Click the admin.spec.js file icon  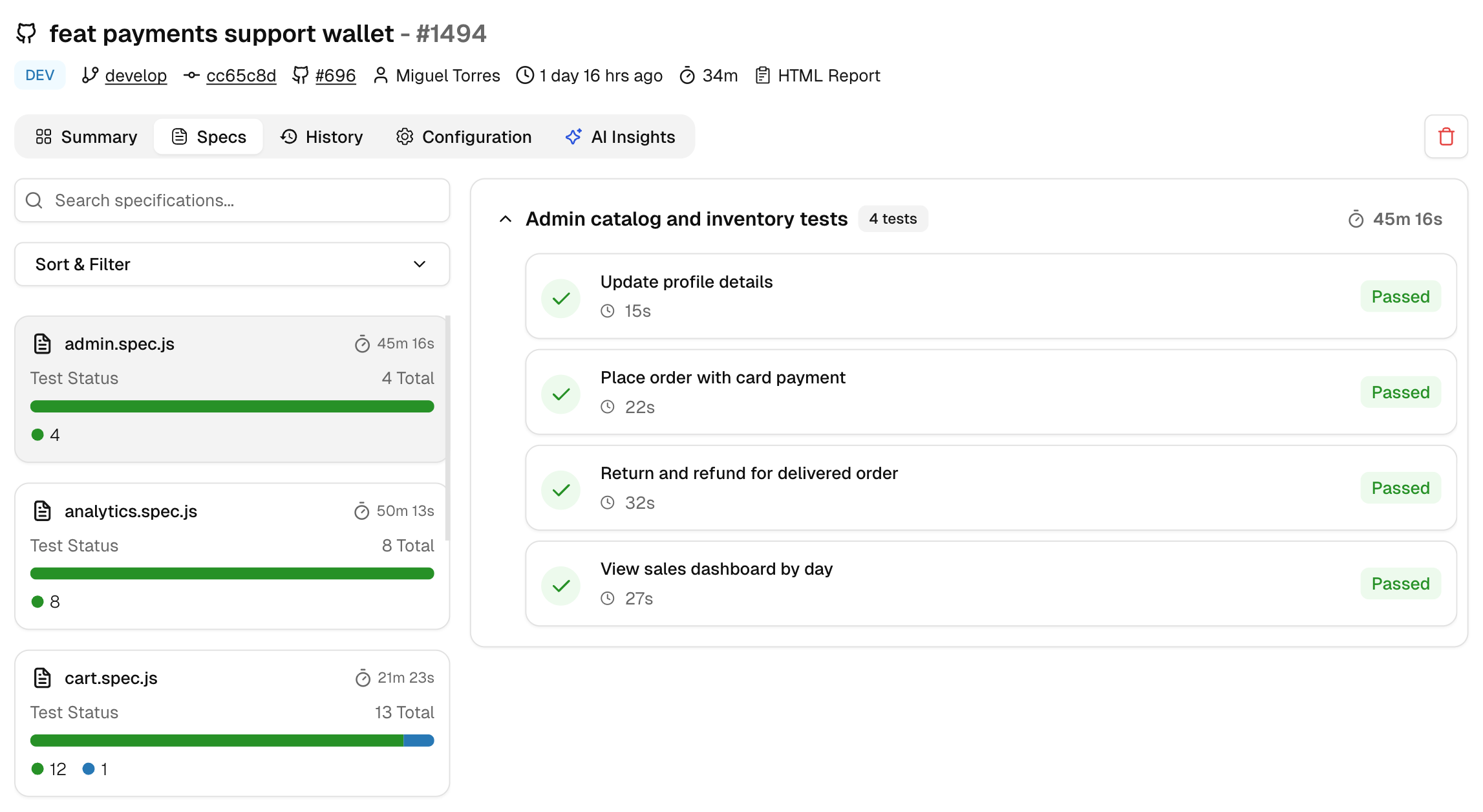pyautogui.click(x=43, y=344)
